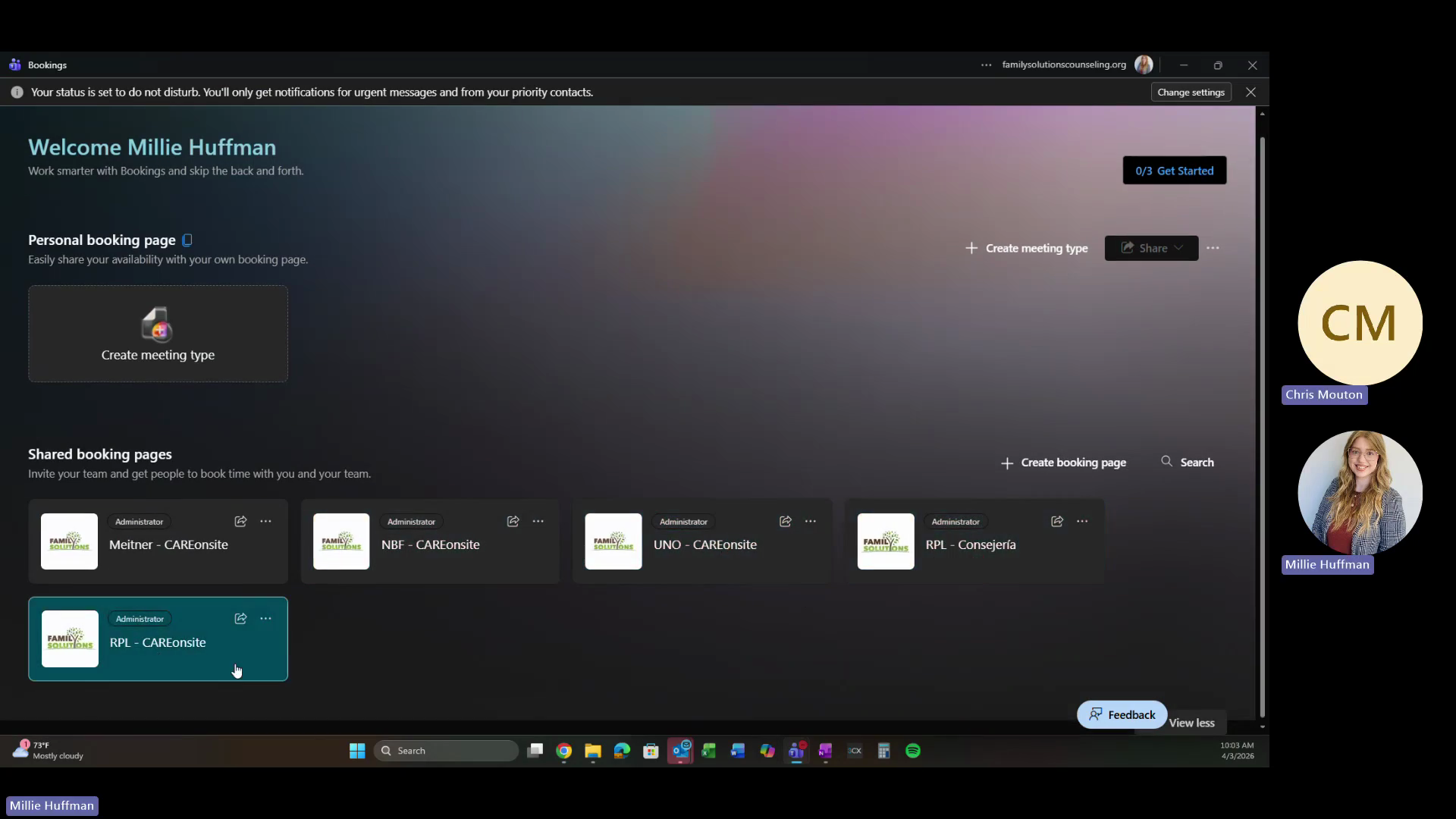Image resolution: width=1456 pixels, height=819 pixels.
Task: Open the RPL - CAREonsite booking page
Action: [x=158, y=639]
